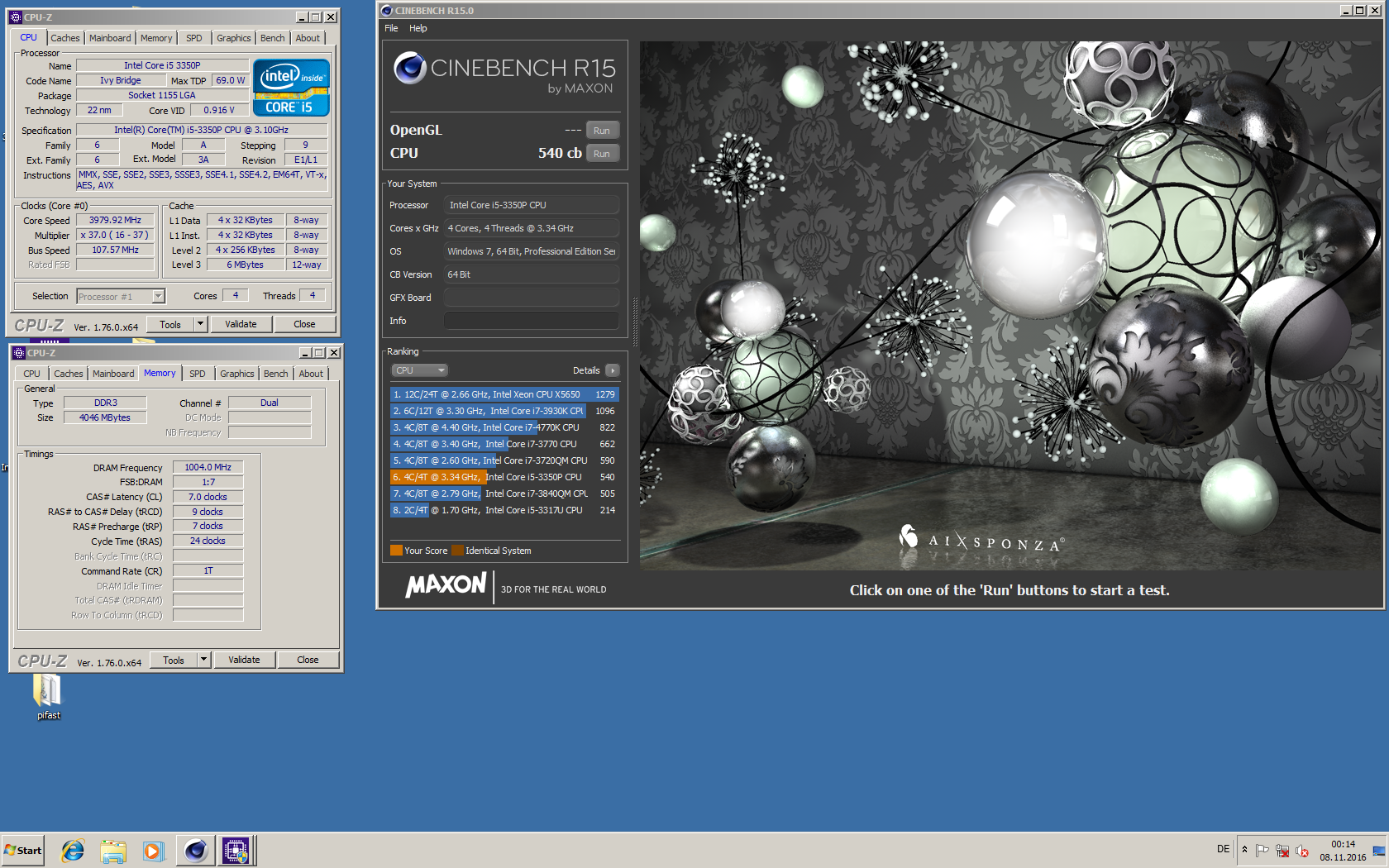
Task: Switch to Bench tab in top CPU-Z window
Action: [x=273, y=38]
